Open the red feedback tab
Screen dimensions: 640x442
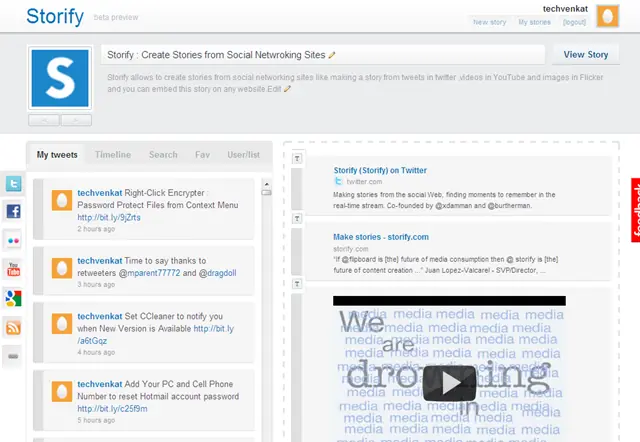(636, 210)
